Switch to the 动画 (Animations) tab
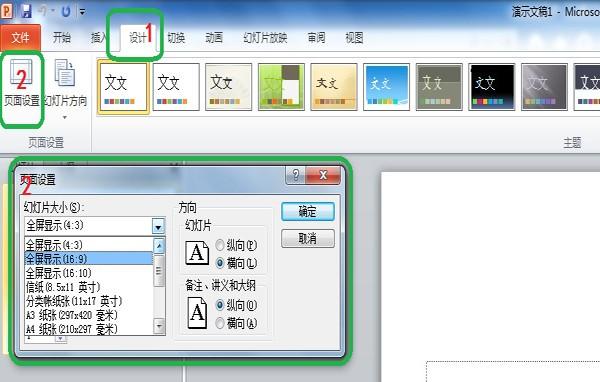The height and width of the screenshot is (382, 600). pyautogui.click(x=214, y=38)
